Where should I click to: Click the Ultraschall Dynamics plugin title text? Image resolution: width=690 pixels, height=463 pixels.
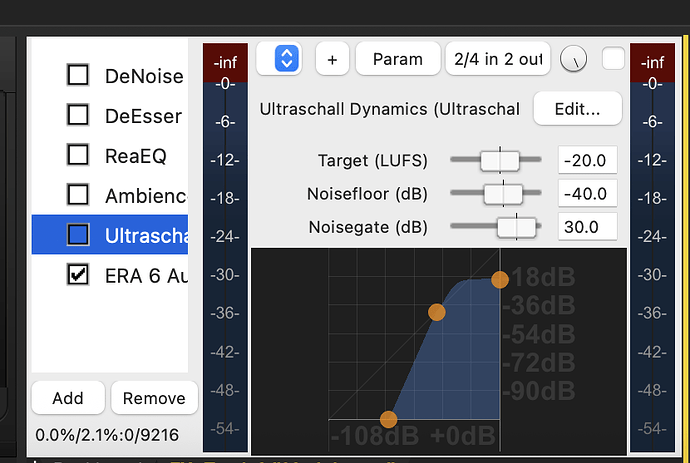pyautogui.click(x=389, y=109)
